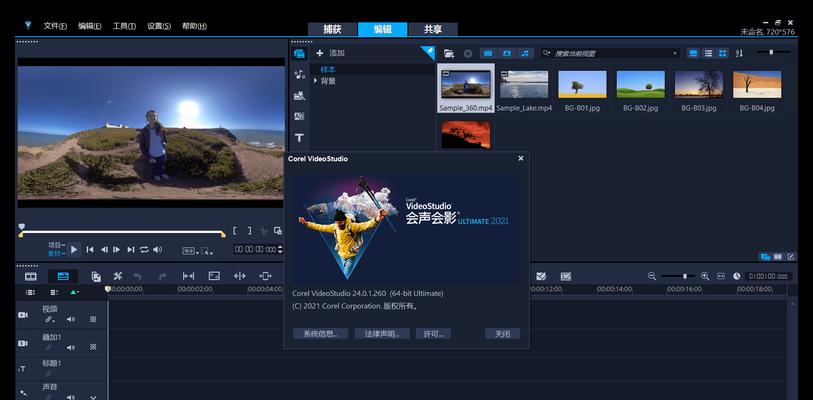
Task: Expand the 声音 voice track chevron
Action: [93, 397]
